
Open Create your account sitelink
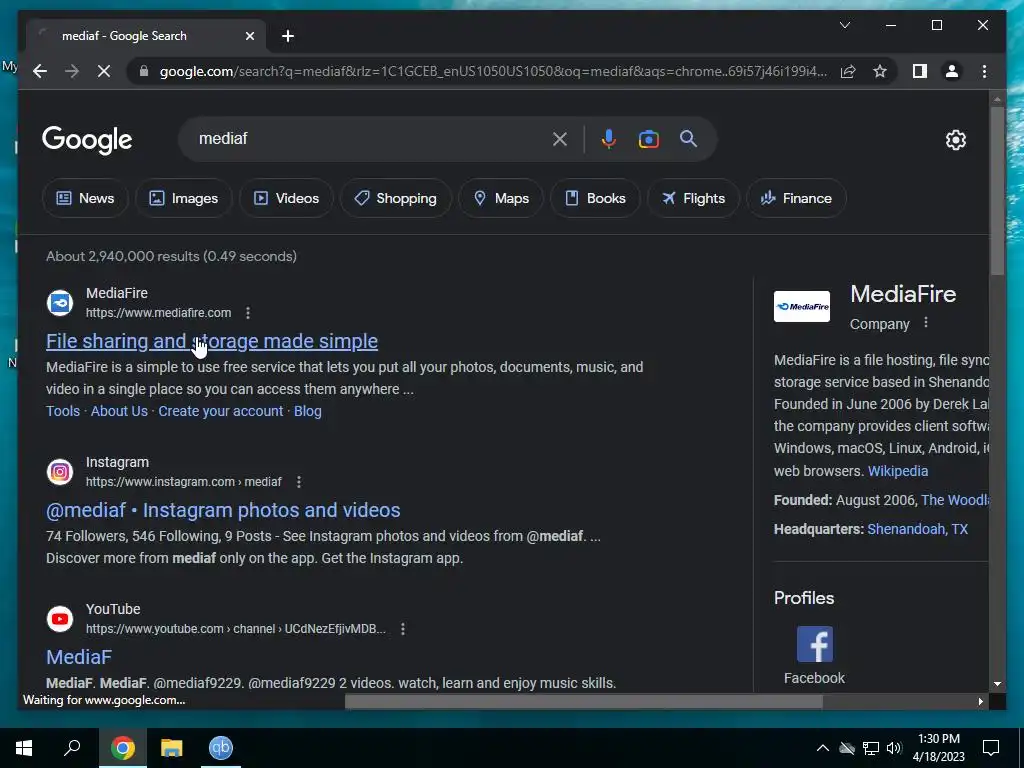pos(221,411)
